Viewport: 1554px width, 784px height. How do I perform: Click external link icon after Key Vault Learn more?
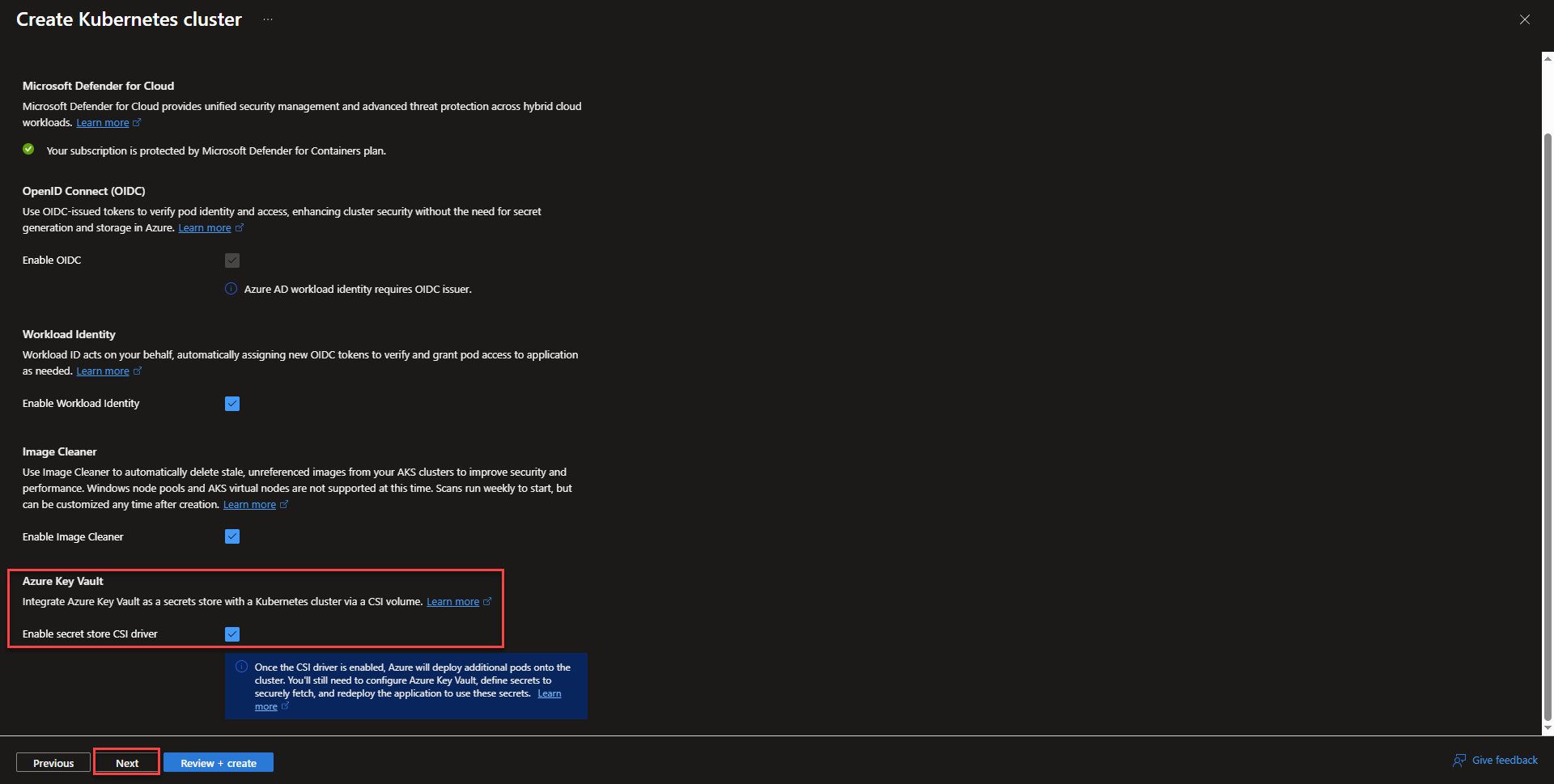click(487, 602)
